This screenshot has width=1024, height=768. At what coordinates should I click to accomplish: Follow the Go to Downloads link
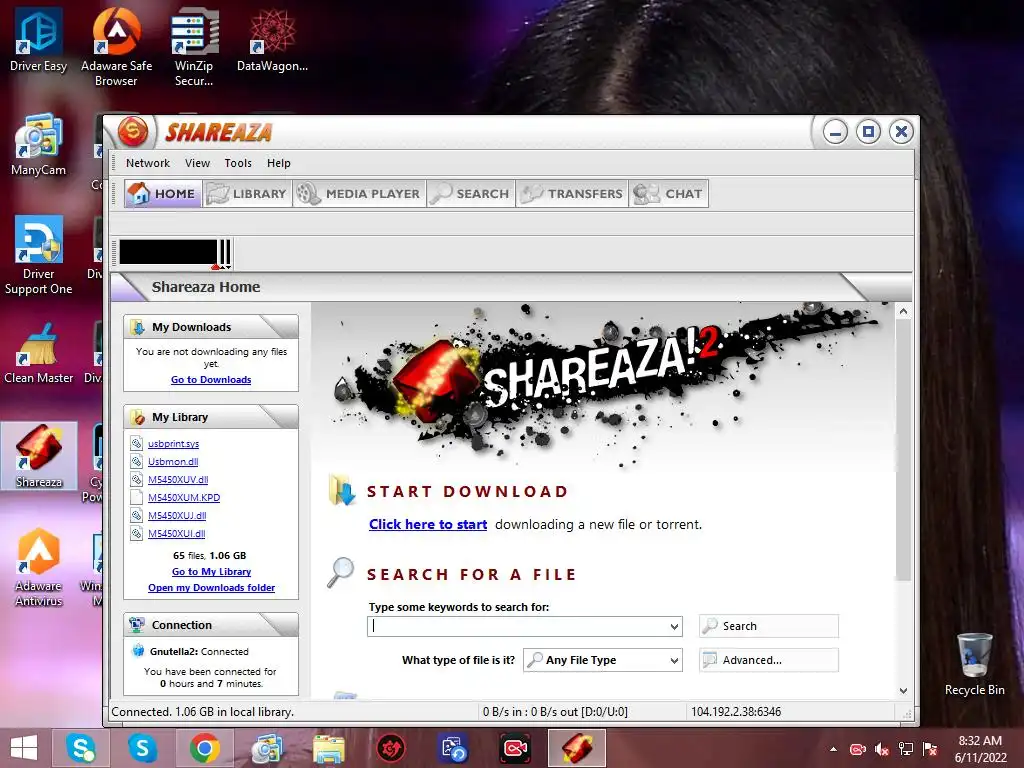click(x=211, y=380)
